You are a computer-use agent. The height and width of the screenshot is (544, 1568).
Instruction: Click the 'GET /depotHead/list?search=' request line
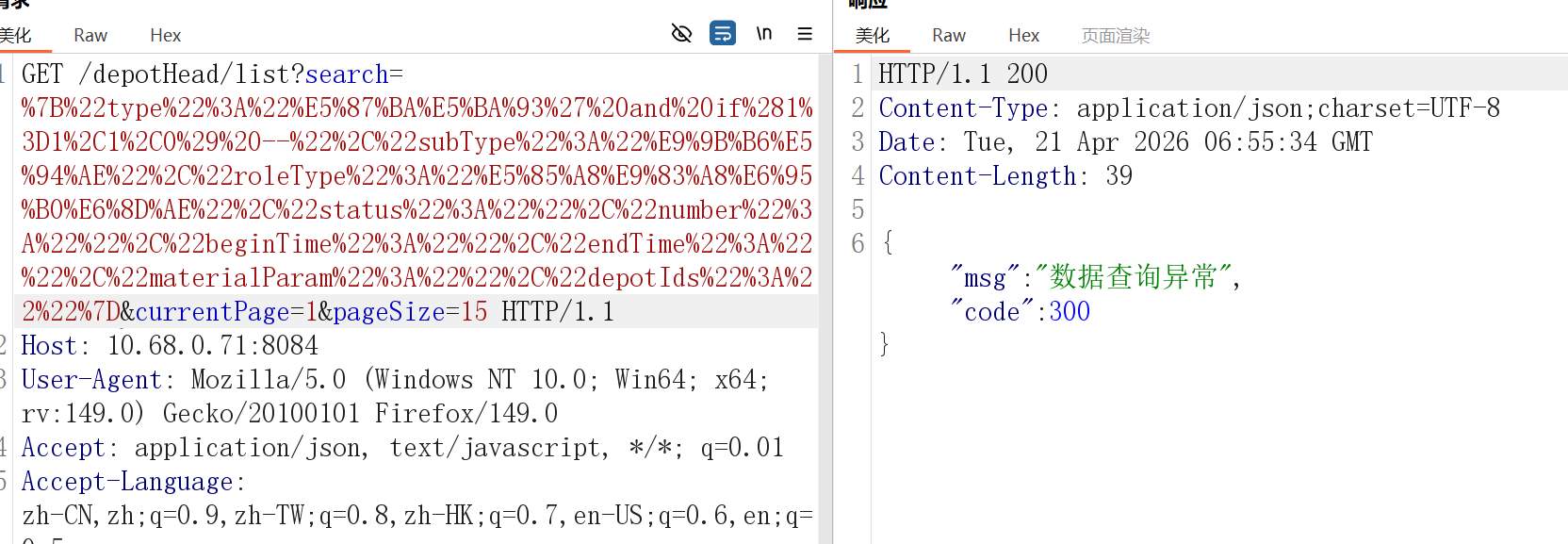(212, 74)
